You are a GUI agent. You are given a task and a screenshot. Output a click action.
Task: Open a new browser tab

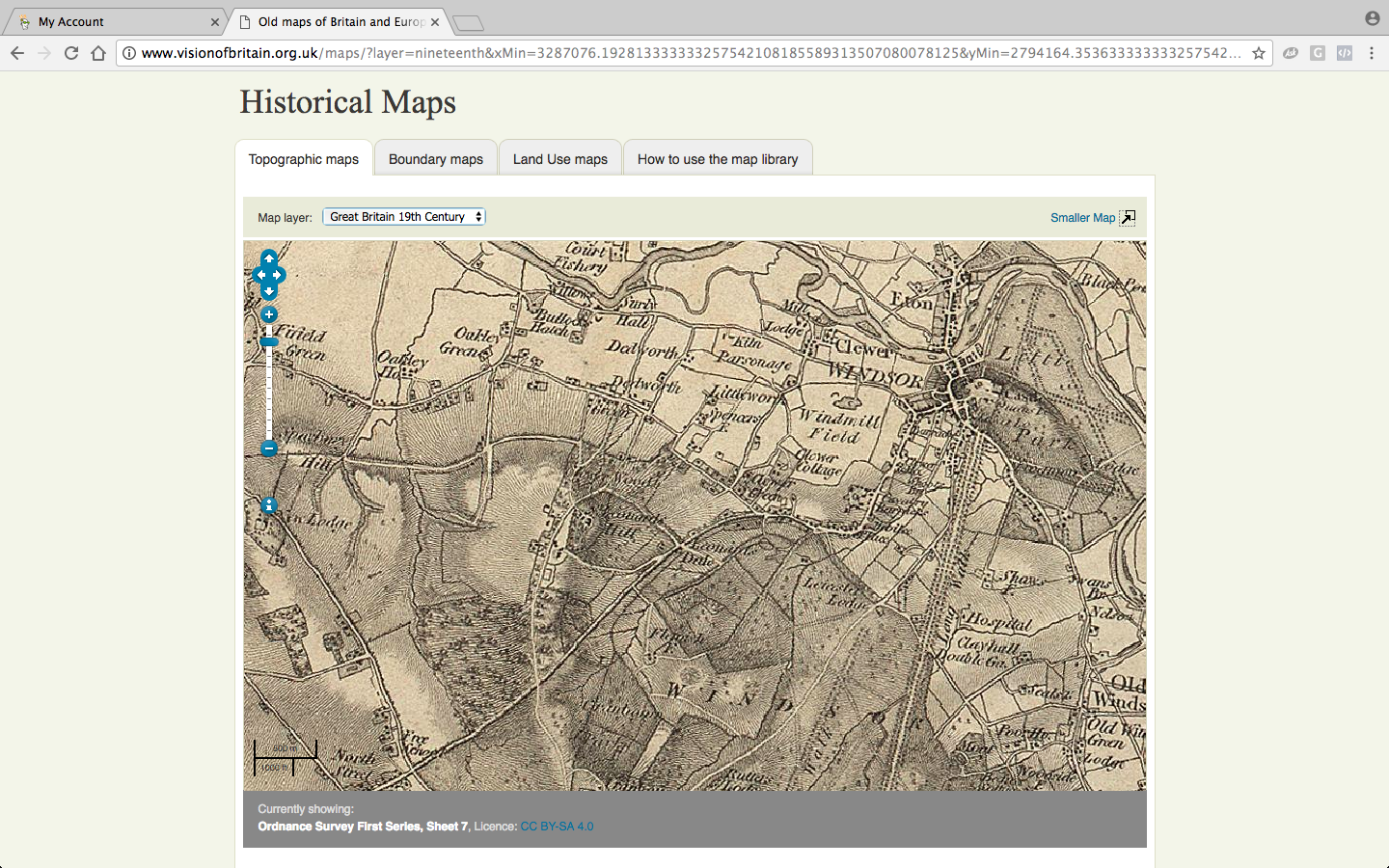[x=468, y=23]
